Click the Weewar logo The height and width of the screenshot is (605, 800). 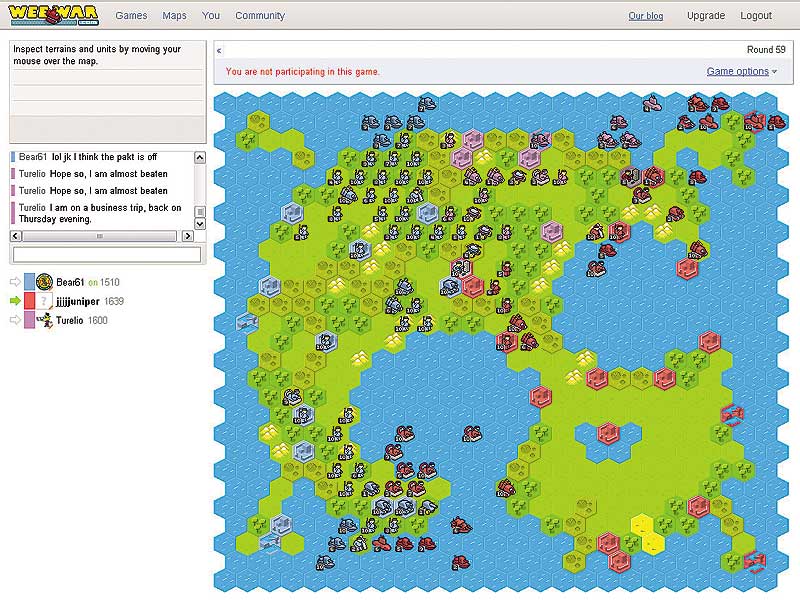click(53, 15)
